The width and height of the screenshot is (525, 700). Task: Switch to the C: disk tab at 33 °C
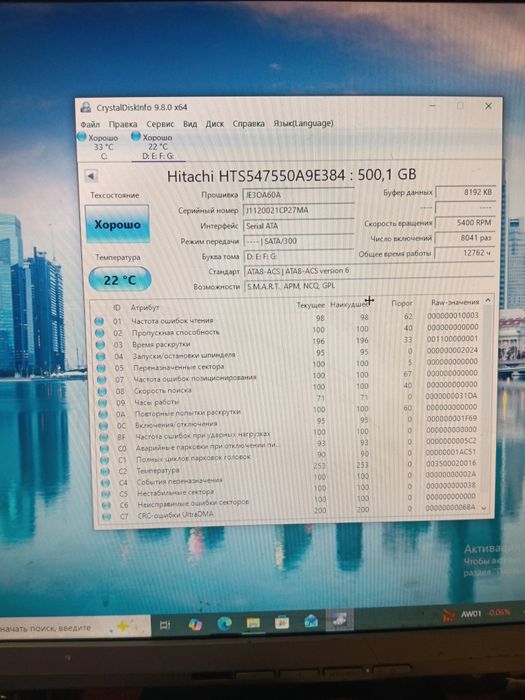99,146
